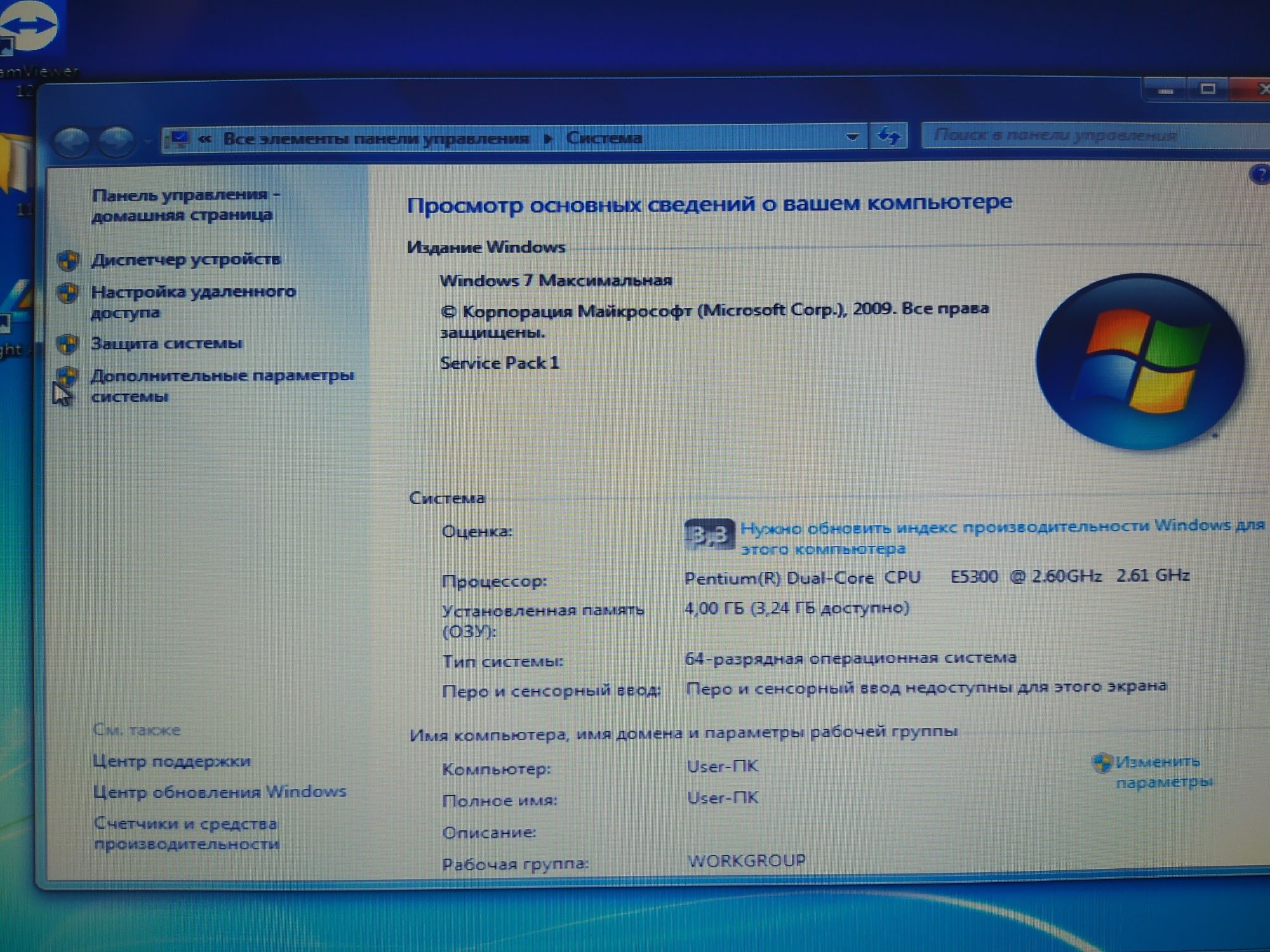
Task: Click the computer icon in address bar
Action: [178, 139]
